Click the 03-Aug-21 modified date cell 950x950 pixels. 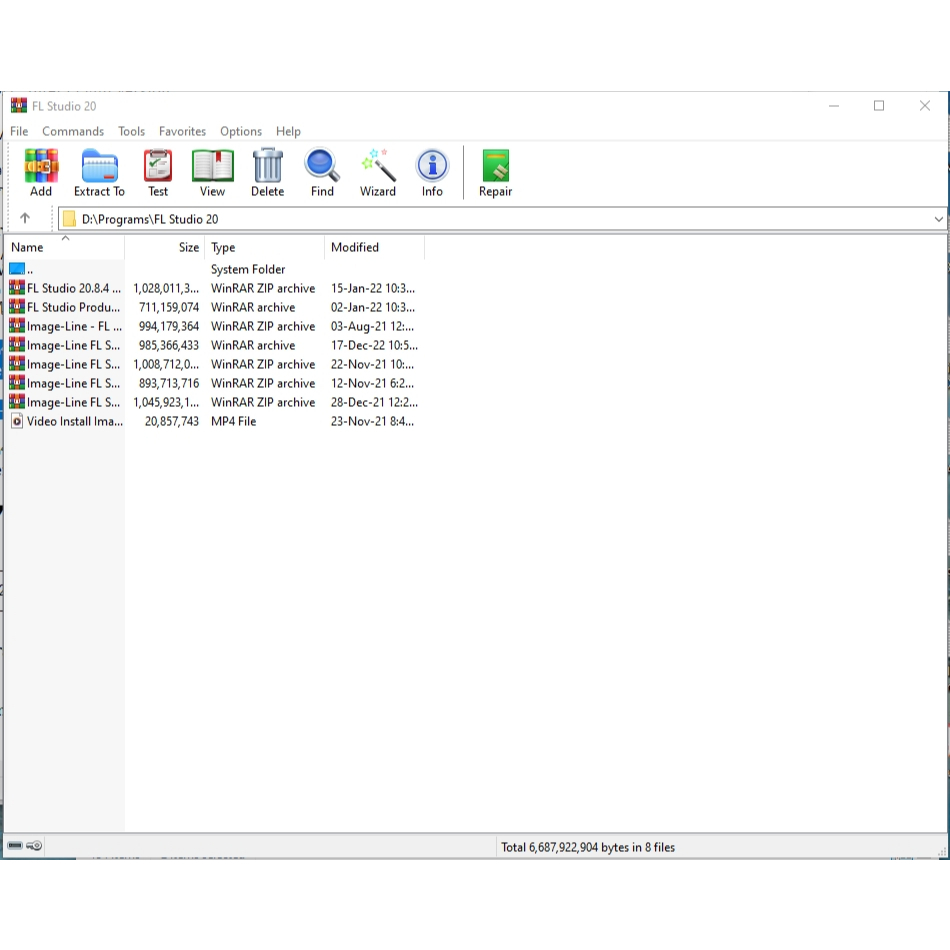coord(372,326)
